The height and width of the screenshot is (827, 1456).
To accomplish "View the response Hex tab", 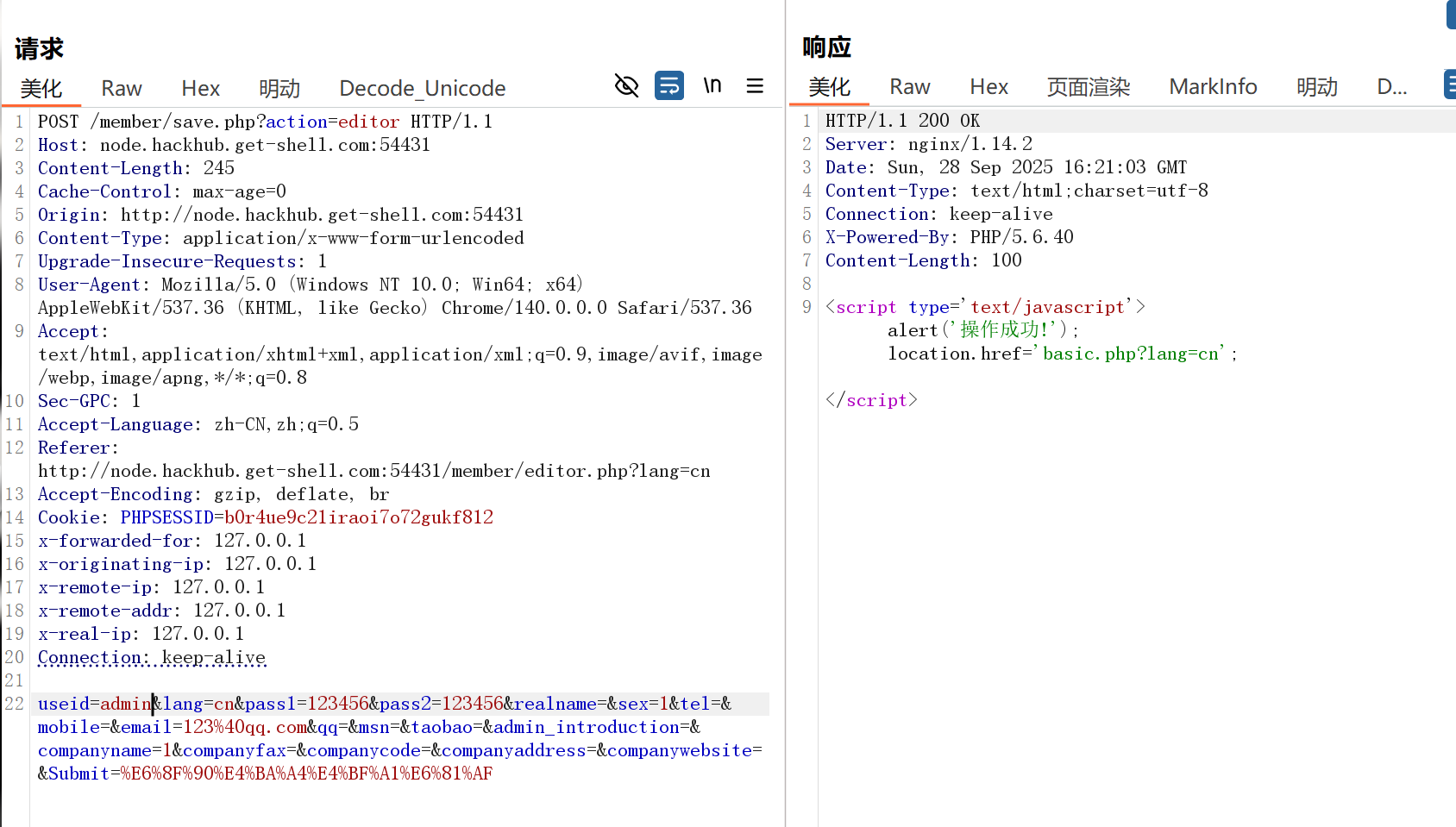I will click(x=989, y=86).
